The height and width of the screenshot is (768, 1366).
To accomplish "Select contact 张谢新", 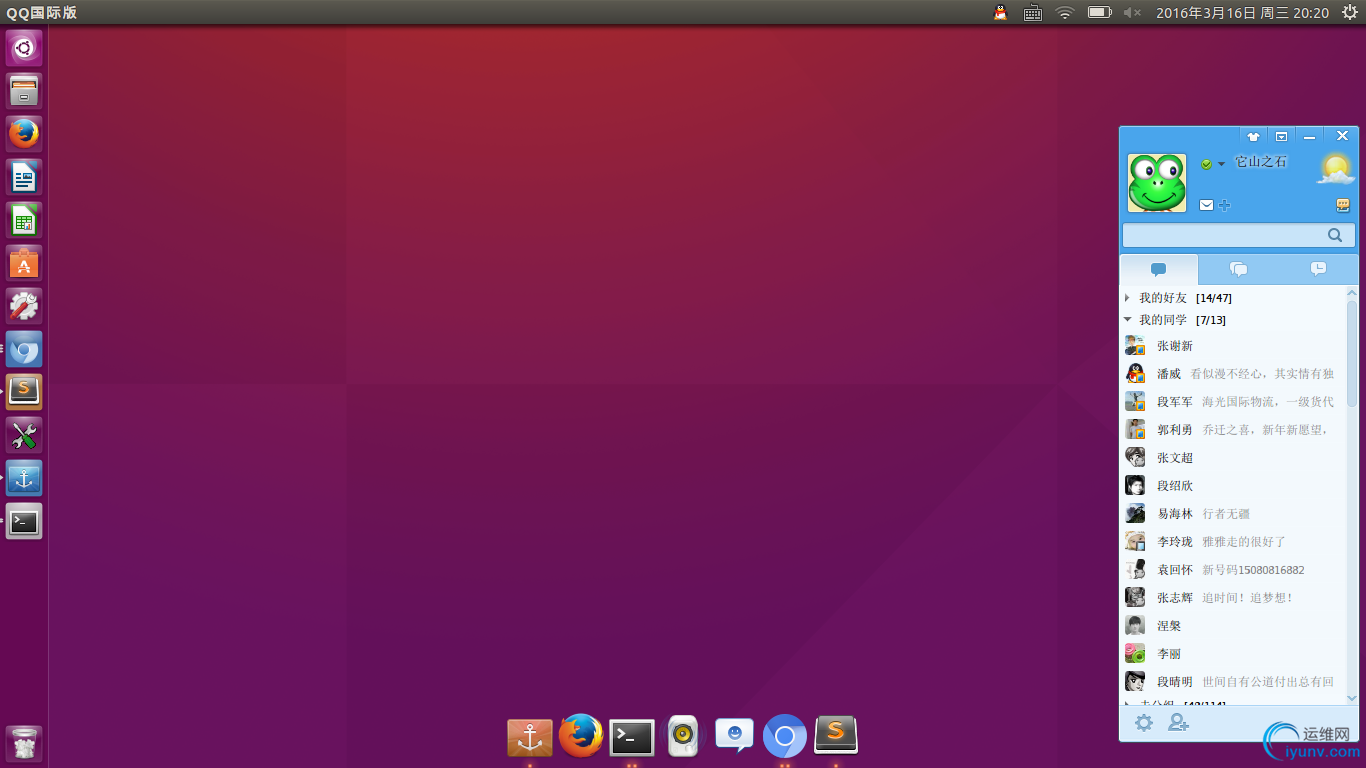I will tap(1233, 346).
